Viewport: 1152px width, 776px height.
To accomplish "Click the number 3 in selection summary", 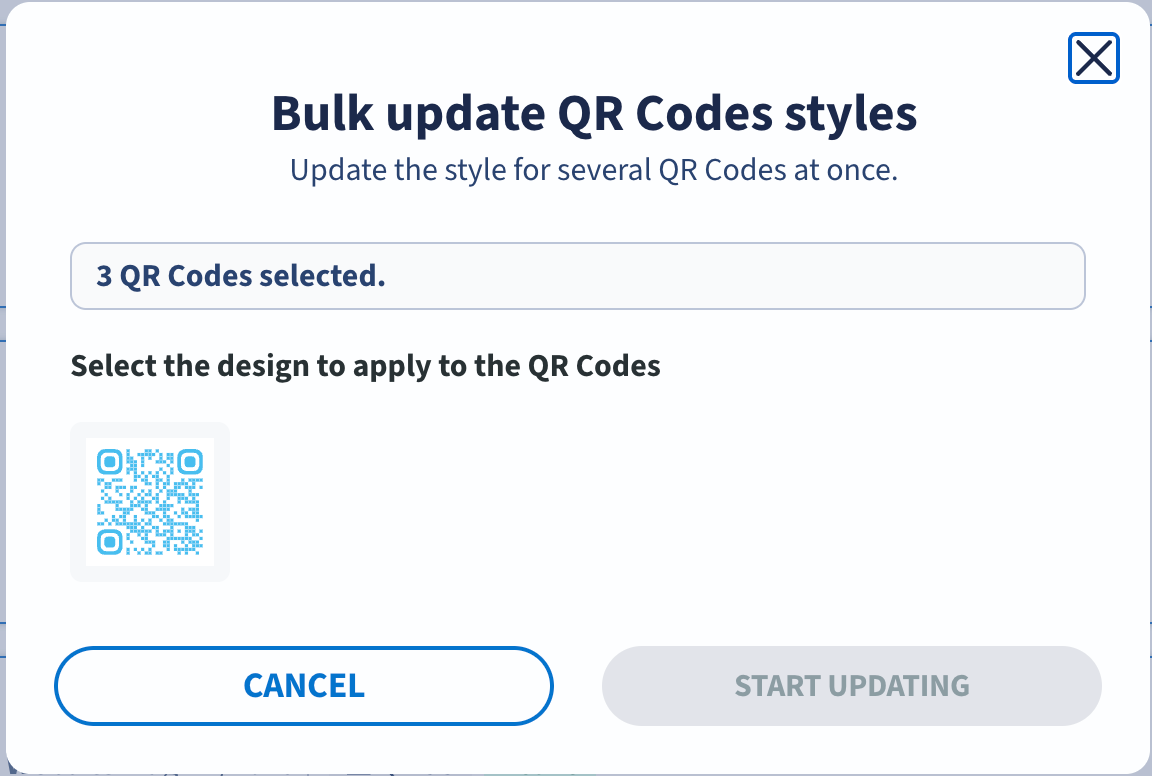I will (104, 276).
